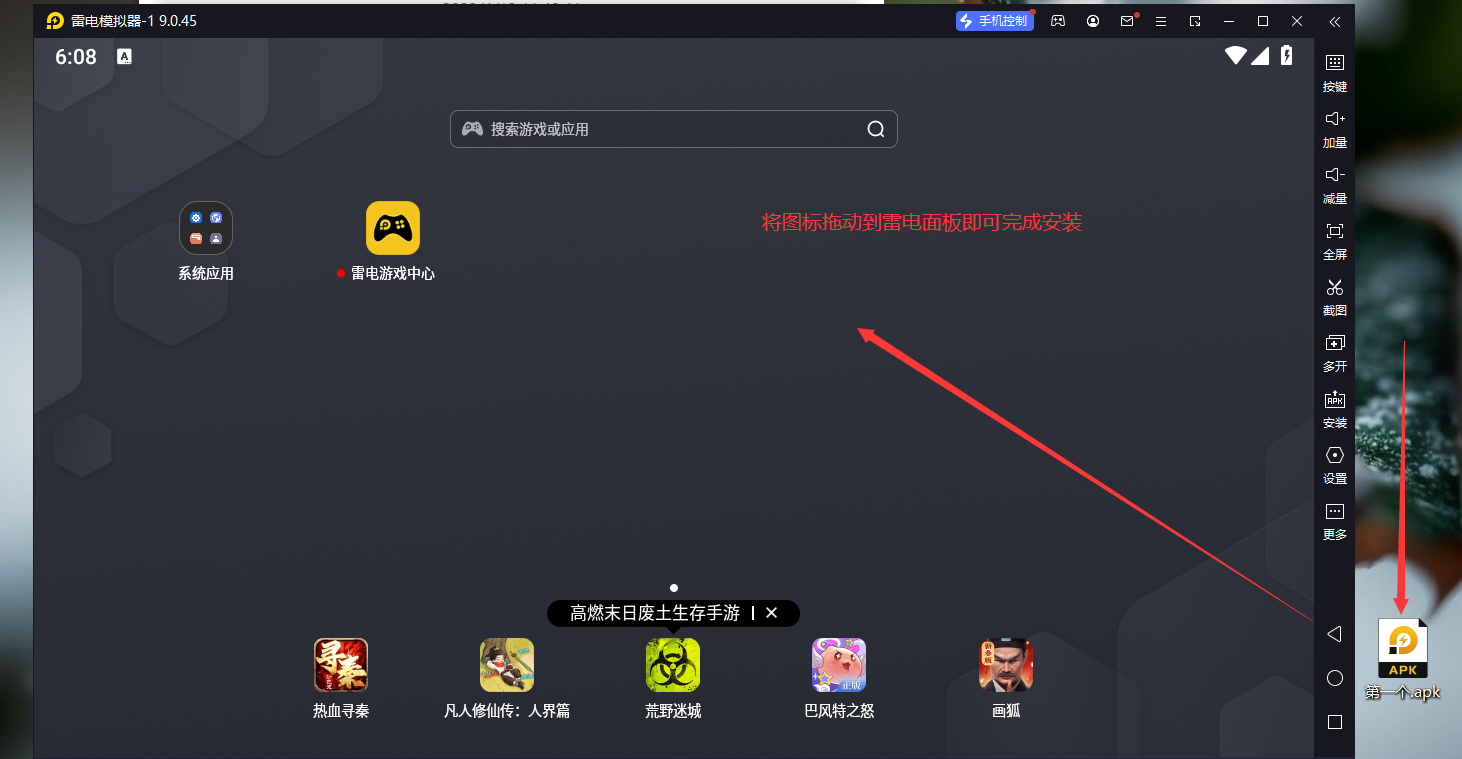Viewport: 1462px width, 759px height.
Task: Click 安装 APK install button
Action: point(1335,409)
